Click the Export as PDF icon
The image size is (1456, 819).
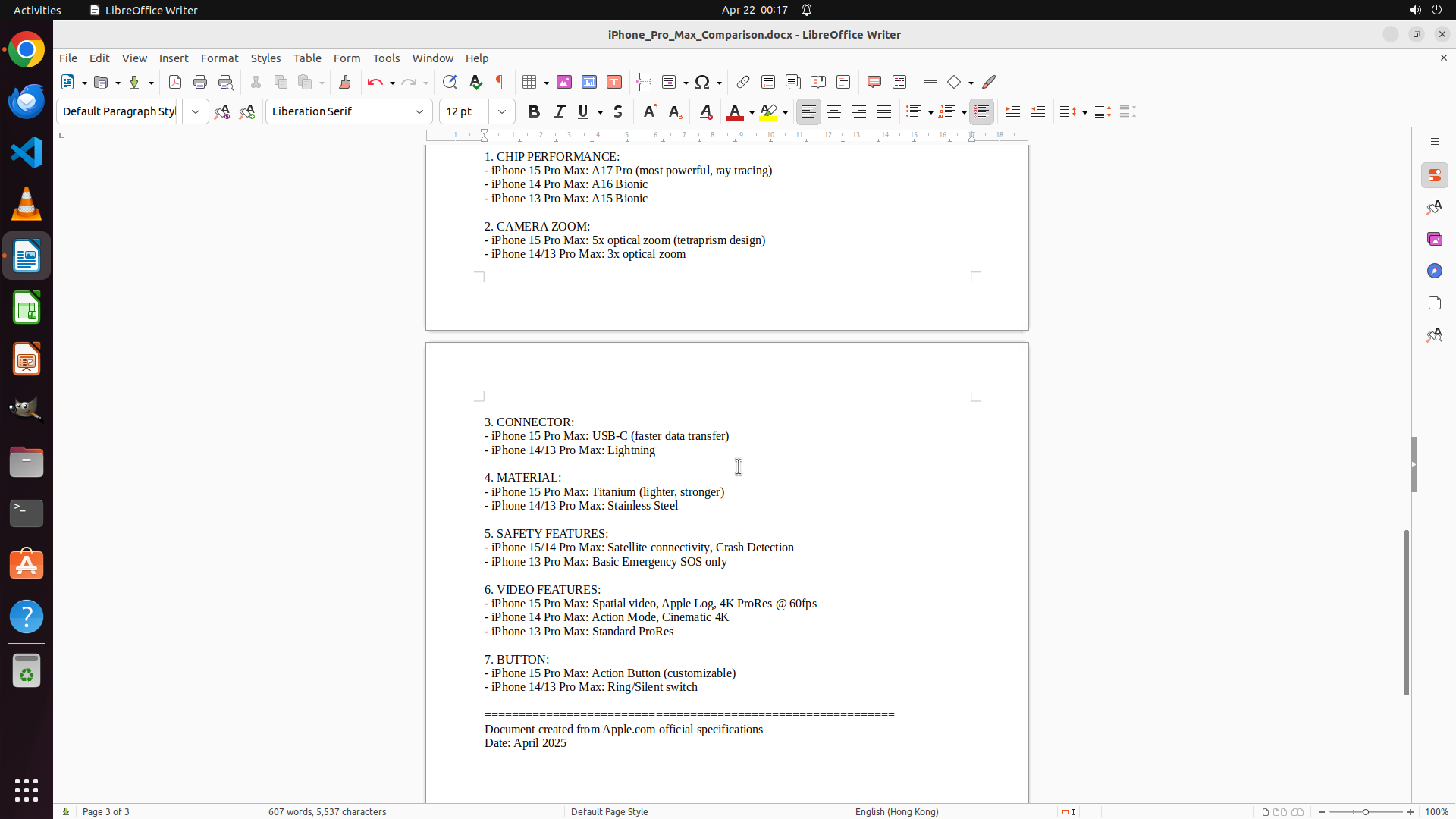click(175, 82)
